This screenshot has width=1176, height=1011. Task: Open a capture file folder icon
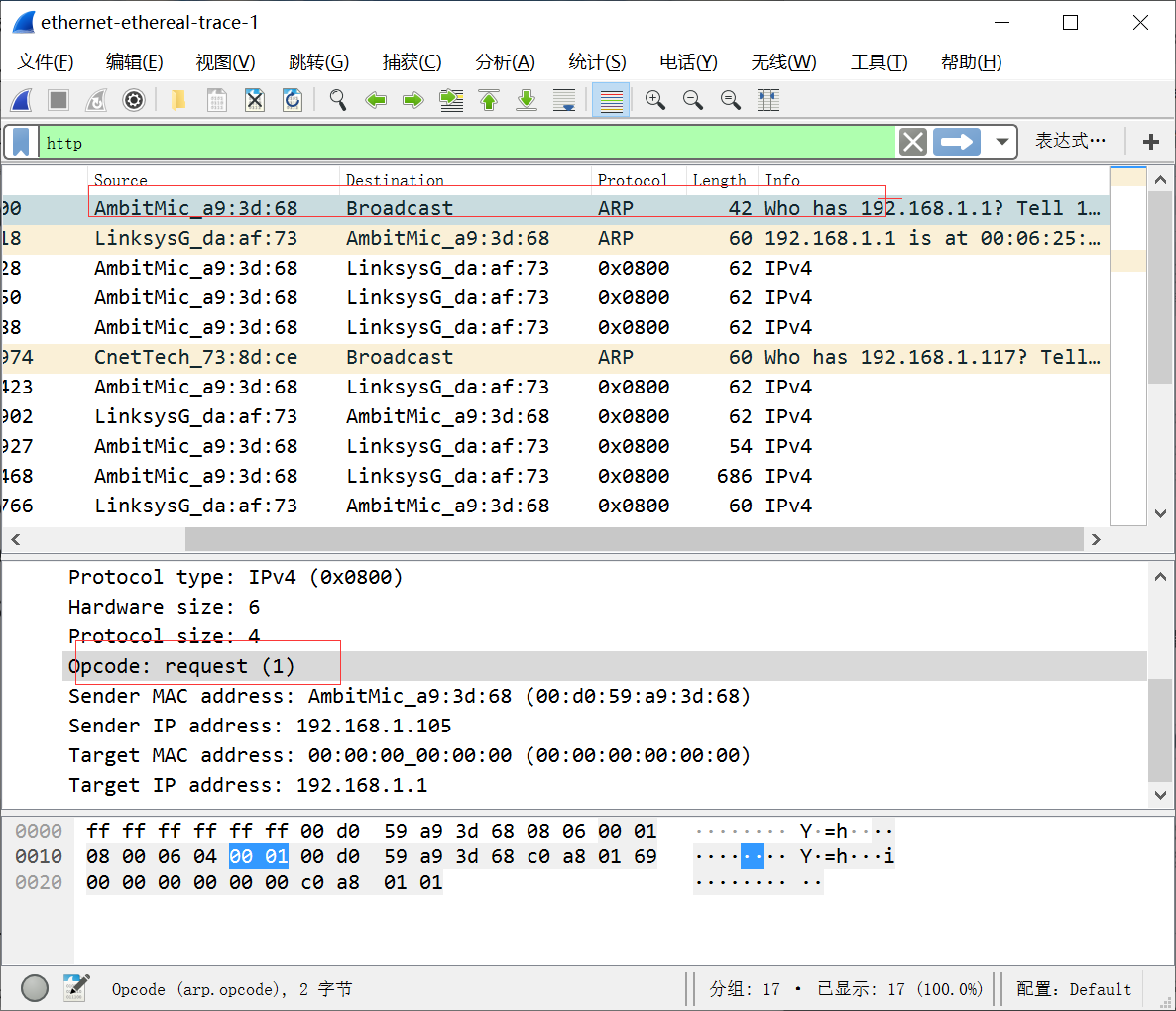(x=178, y=100)
